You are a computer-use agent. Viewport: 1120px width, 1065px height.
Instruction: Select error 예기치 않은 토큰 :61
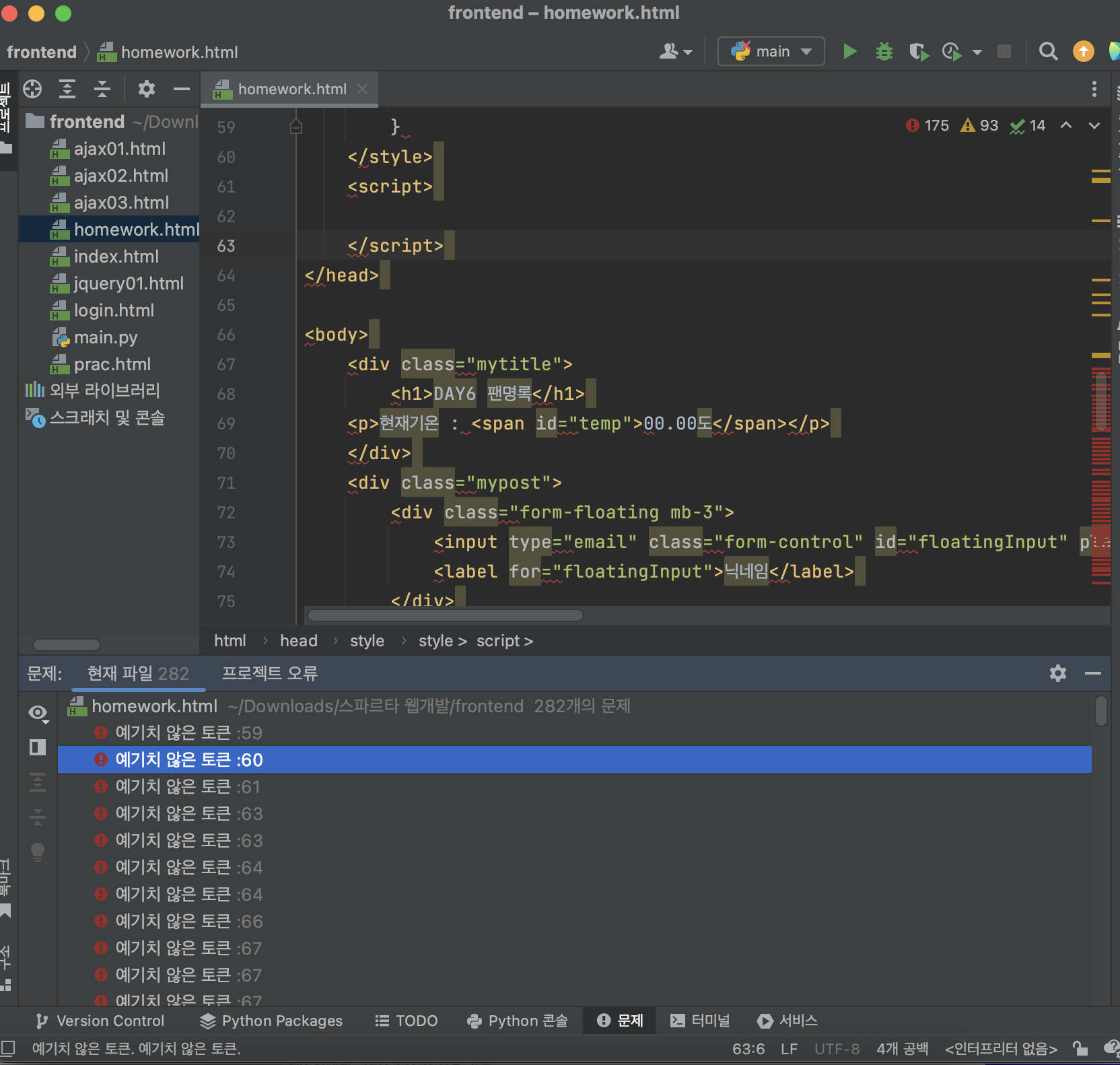[x=575, y=786]
